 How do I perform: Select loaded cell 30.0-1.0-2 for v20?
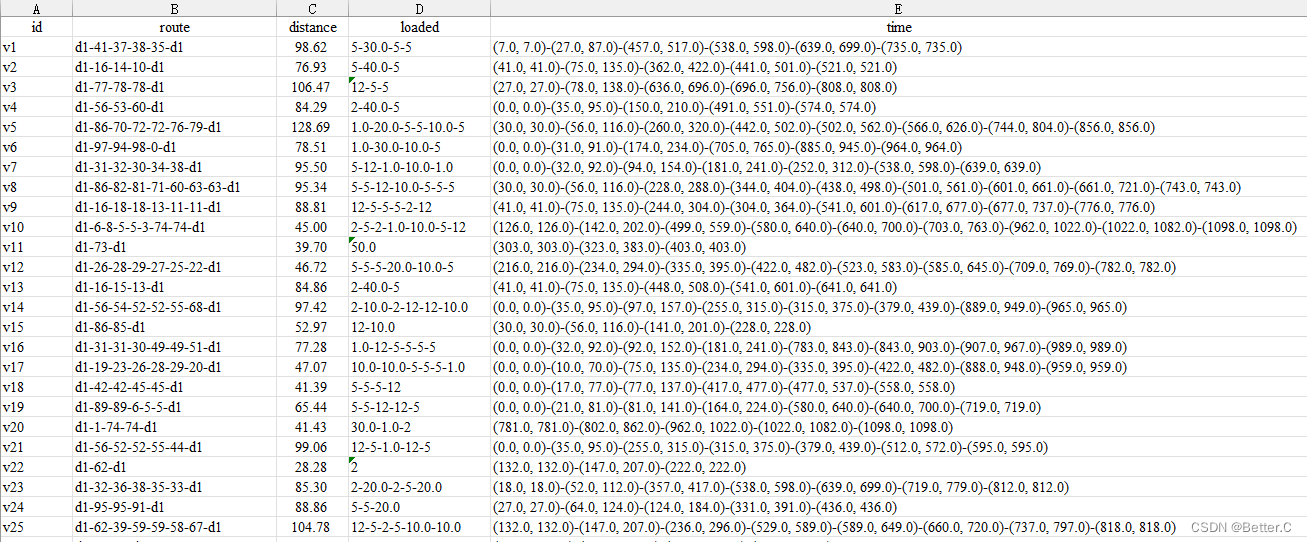419,427
